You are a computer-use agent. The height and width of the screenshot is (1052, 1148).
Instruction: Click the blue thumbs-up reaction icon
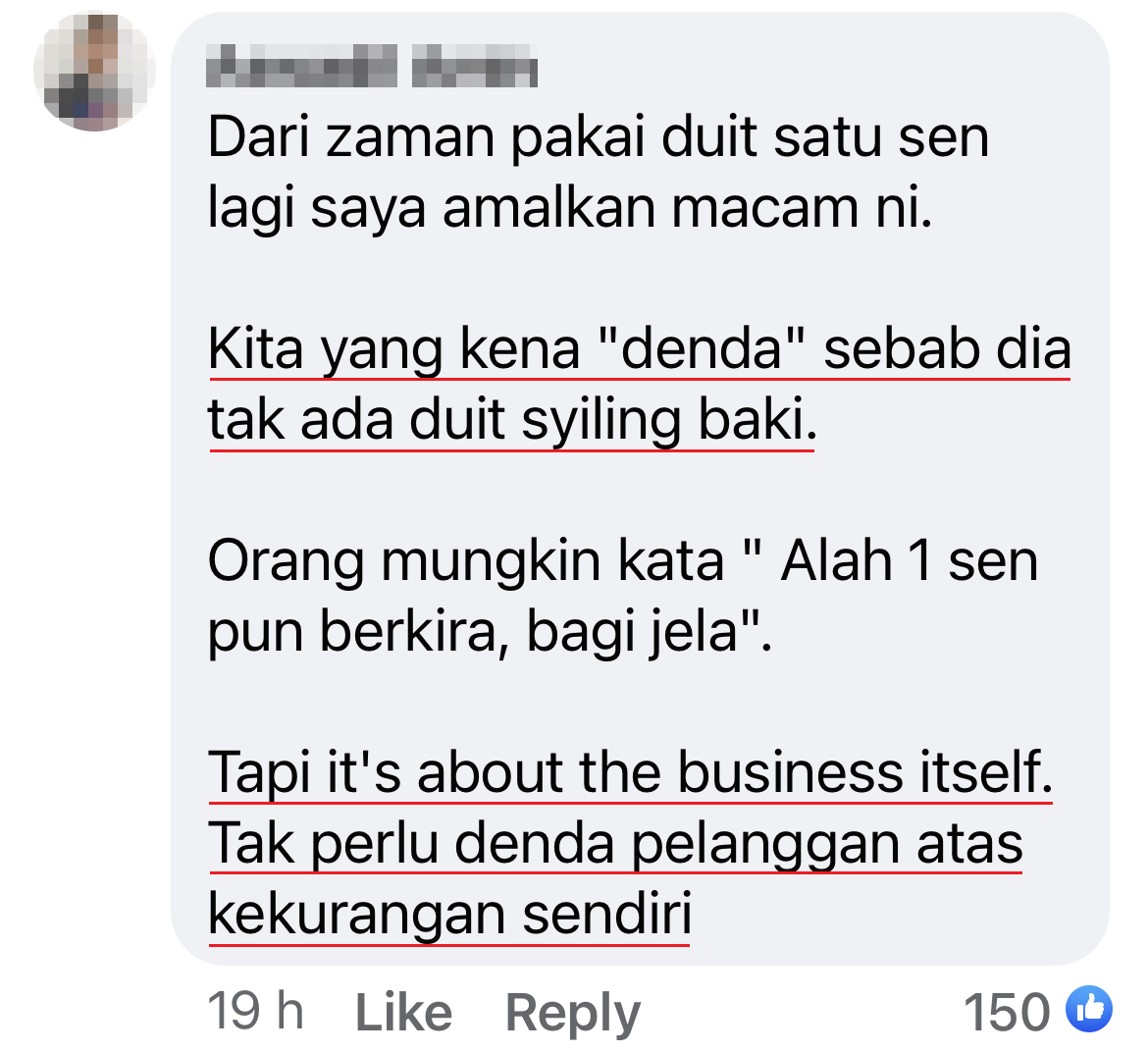(1089, 1009)
